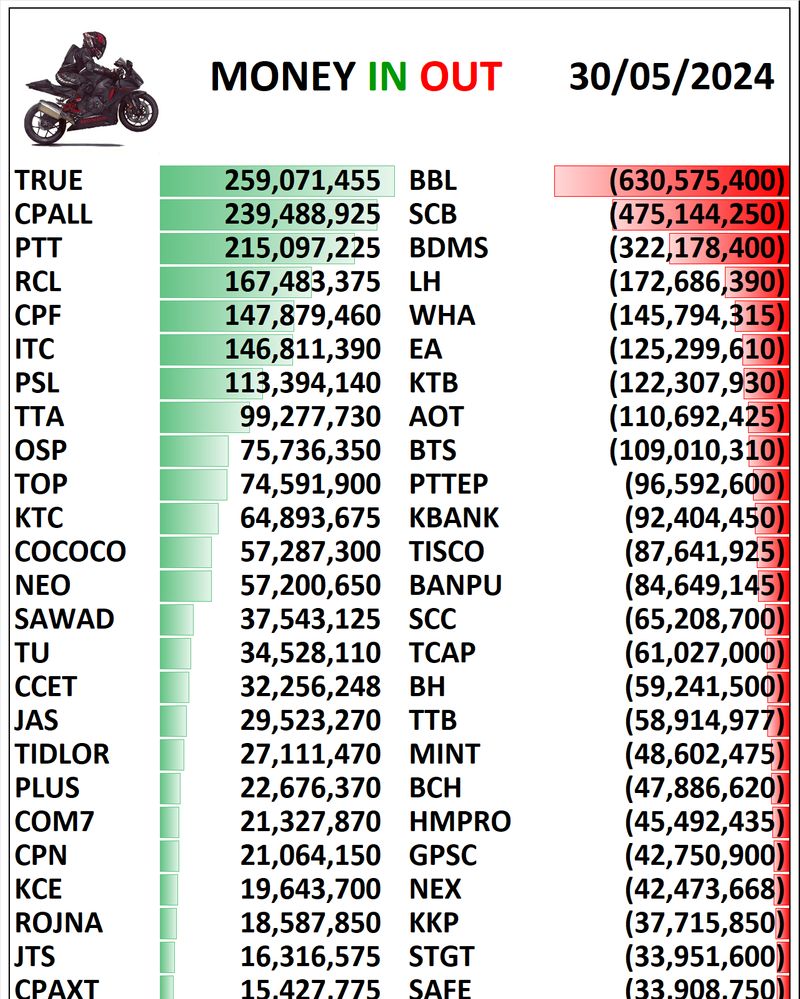800x999 pixels.
Task: Click the PTTEP ticker label
Action: pyautogui.click(x=449, y=485)
